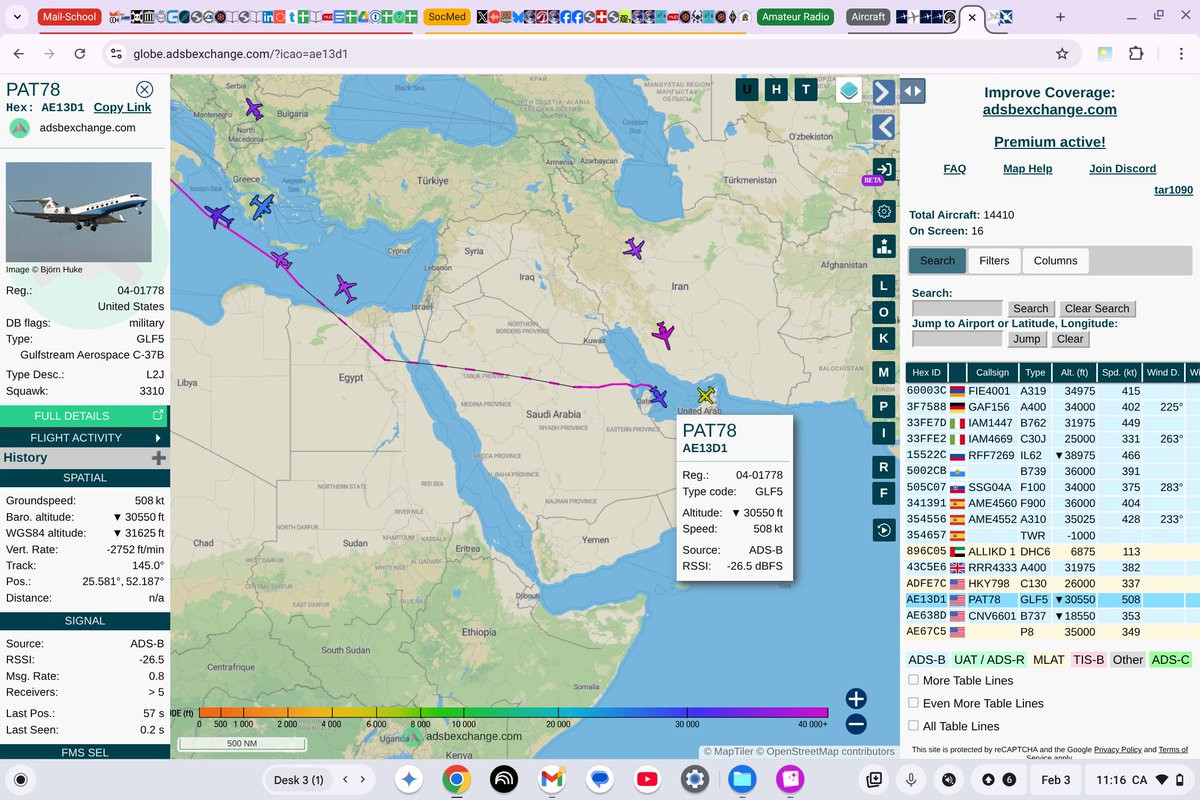The width and height of the screenshot is (1200, 800).
Task: Click the Jump button
Action: [x=1026, y=339]
